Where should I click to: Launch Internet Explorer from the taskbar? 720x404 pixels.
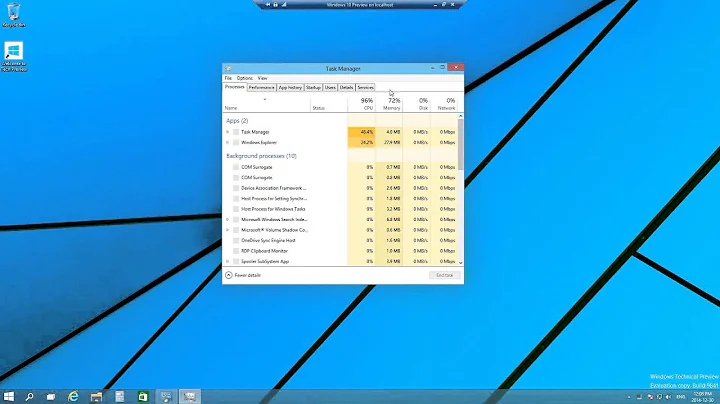[x=73, y=397]
